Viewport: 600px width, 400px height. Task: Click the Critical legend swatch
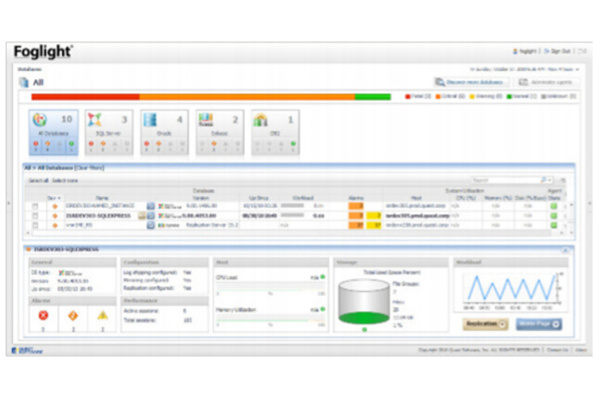pyautogui.click(x=438, y=96)
